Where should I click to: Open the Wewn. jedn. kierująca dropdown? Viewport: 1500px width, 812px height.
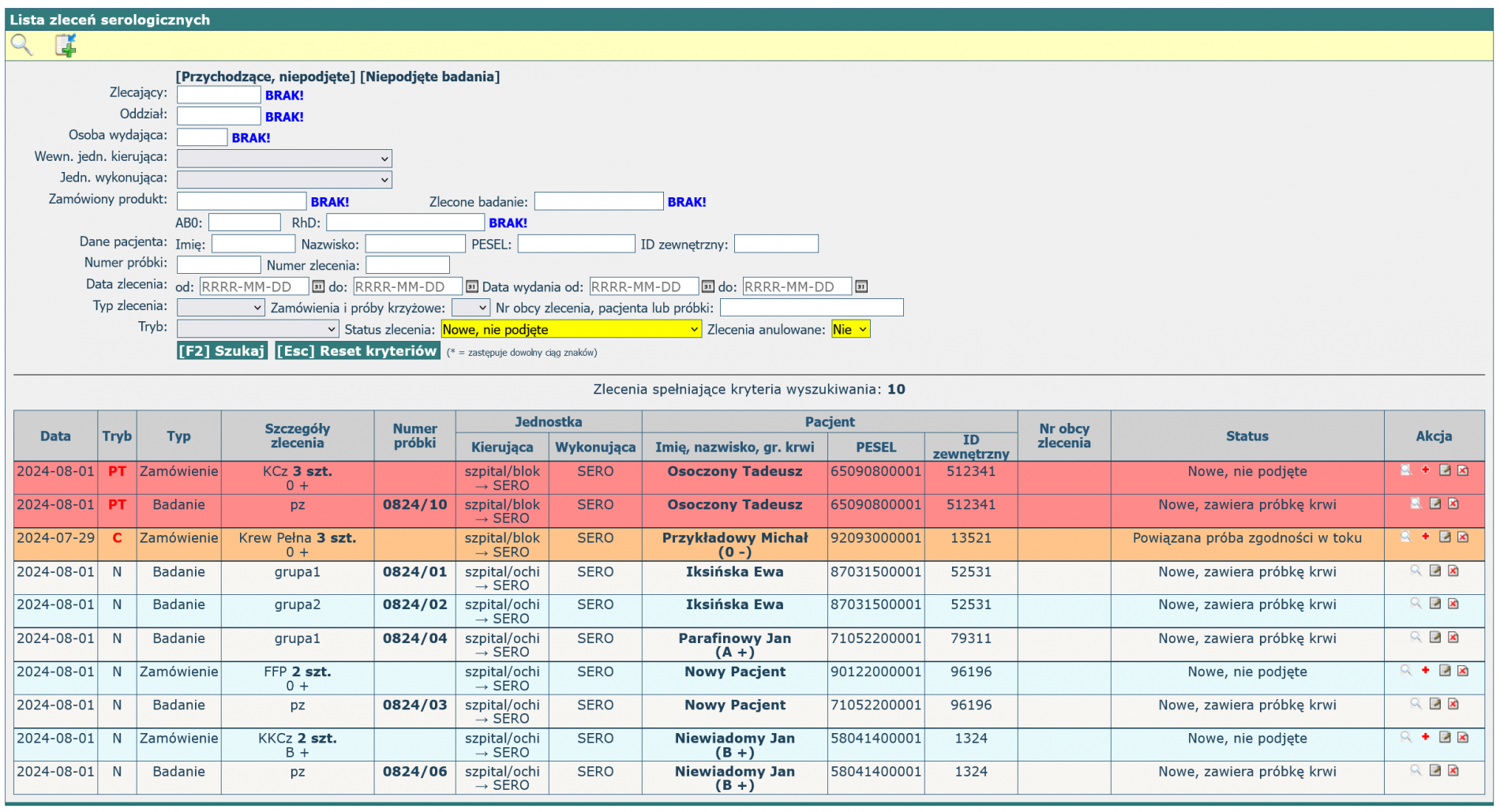click(284, 159)
